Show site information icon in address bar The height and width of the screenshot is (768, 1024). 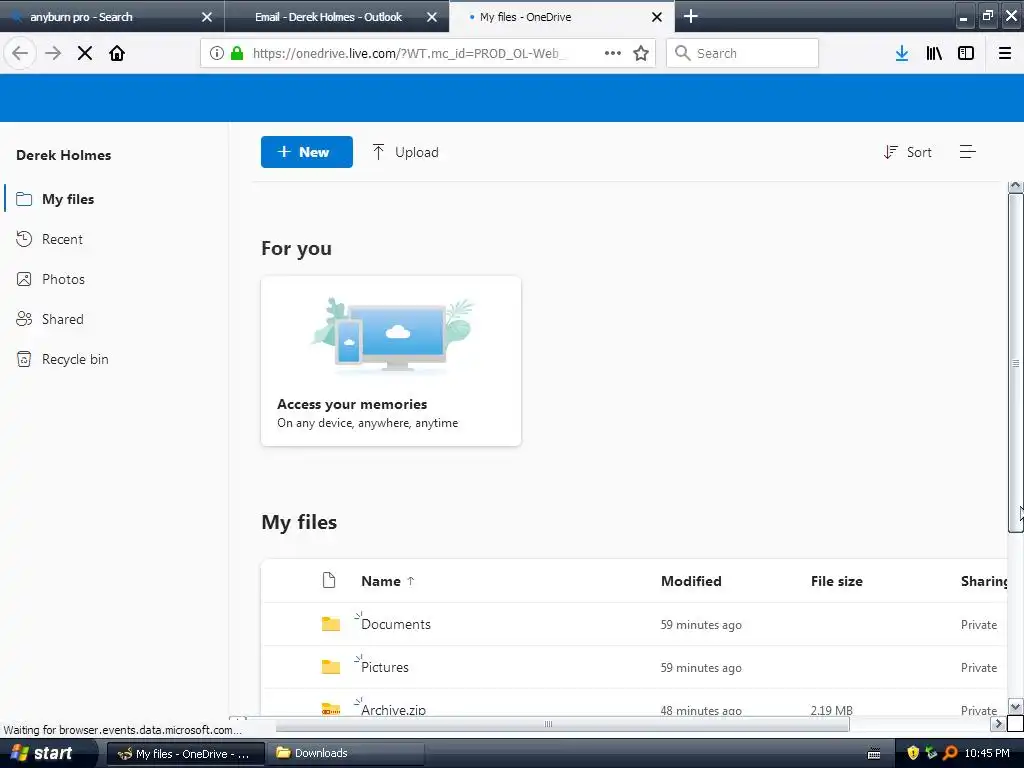click(x=216, y=54)
